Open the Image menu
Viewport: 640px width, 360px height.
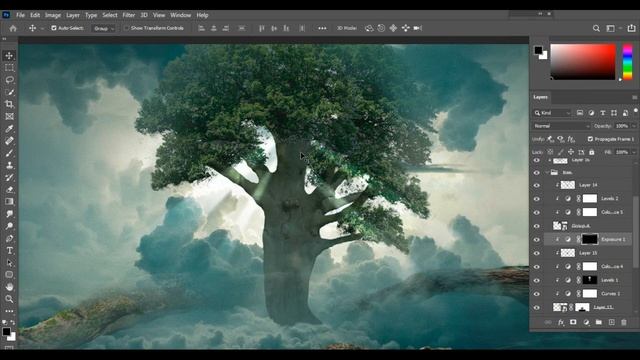53,15
